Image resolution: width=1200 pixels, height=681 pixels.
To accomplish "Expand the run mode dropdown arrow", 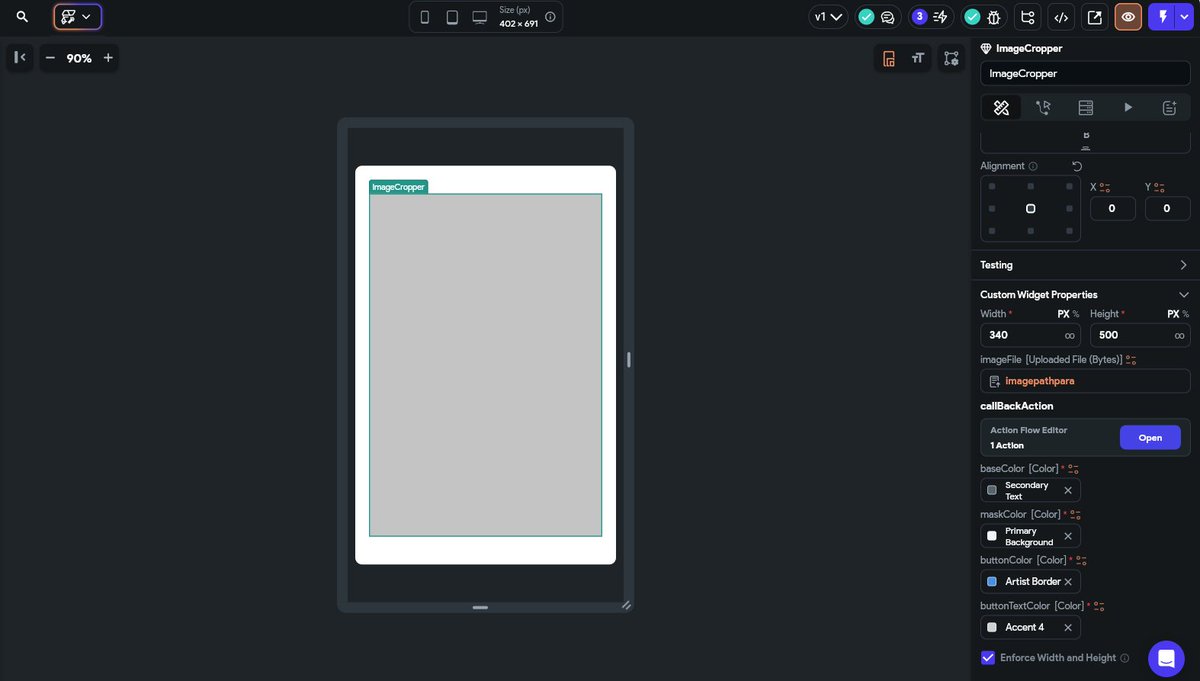I will point(1185,17).
